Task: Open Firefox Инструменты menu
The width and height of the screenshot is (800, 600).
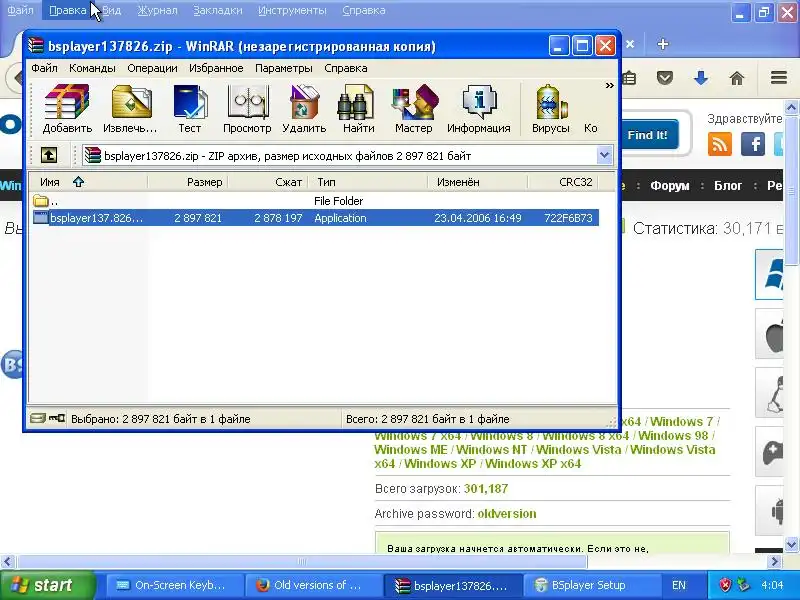Action: click(292, 10)
